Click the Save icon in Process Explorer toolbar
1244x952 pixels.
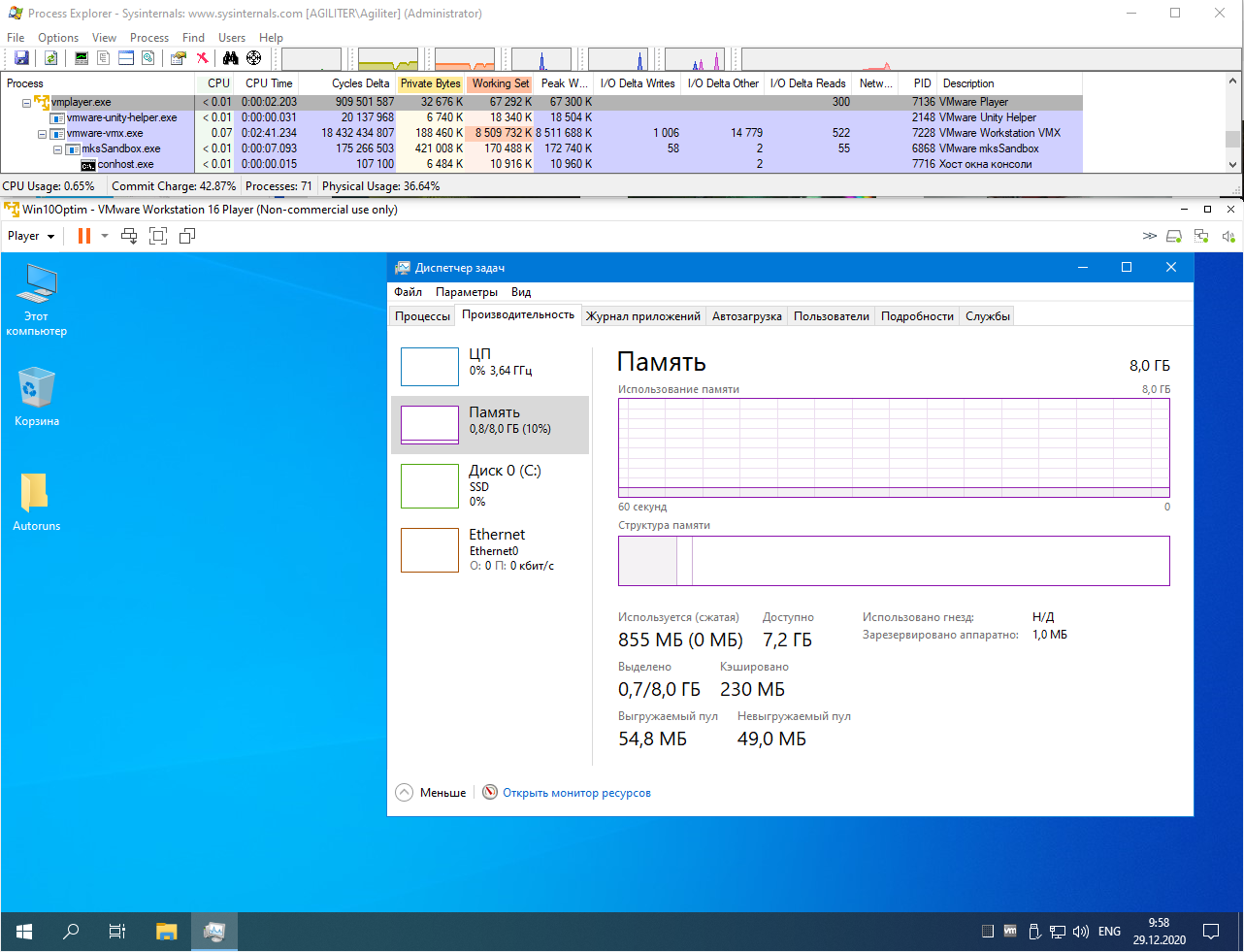click(21, 58)
